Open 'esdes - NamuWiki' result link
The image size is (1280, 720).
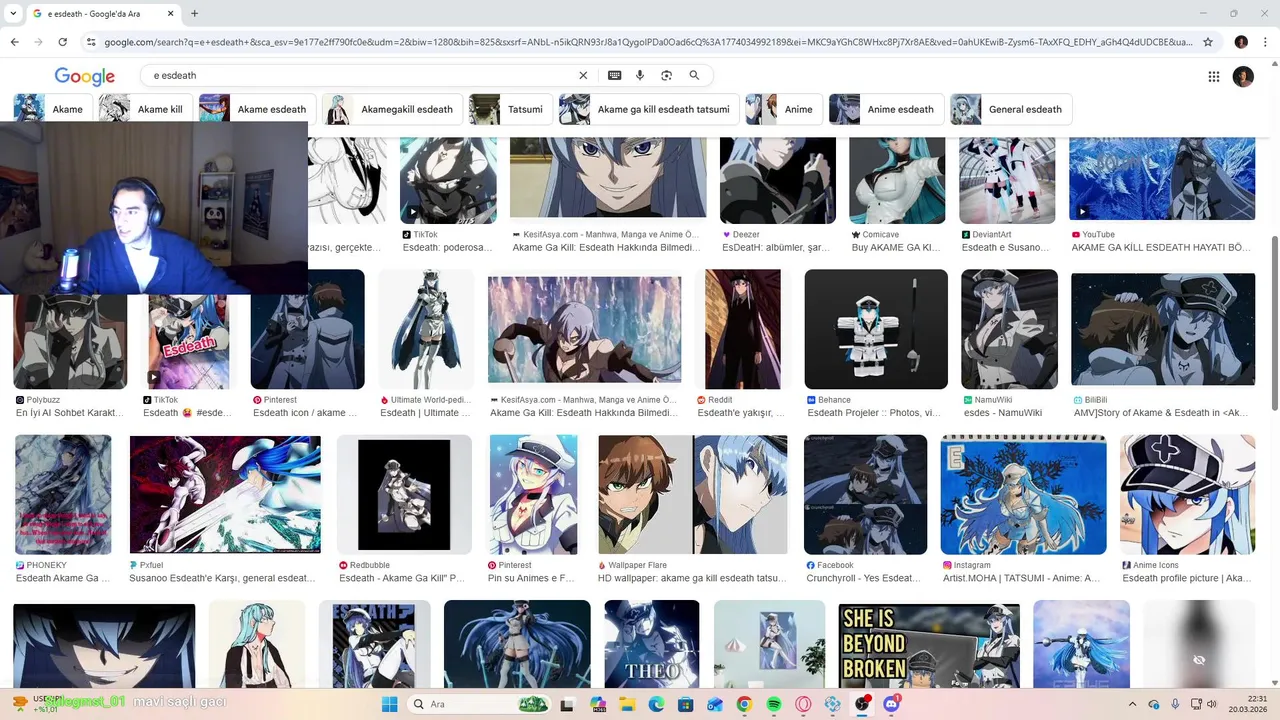pos(1003,412)
